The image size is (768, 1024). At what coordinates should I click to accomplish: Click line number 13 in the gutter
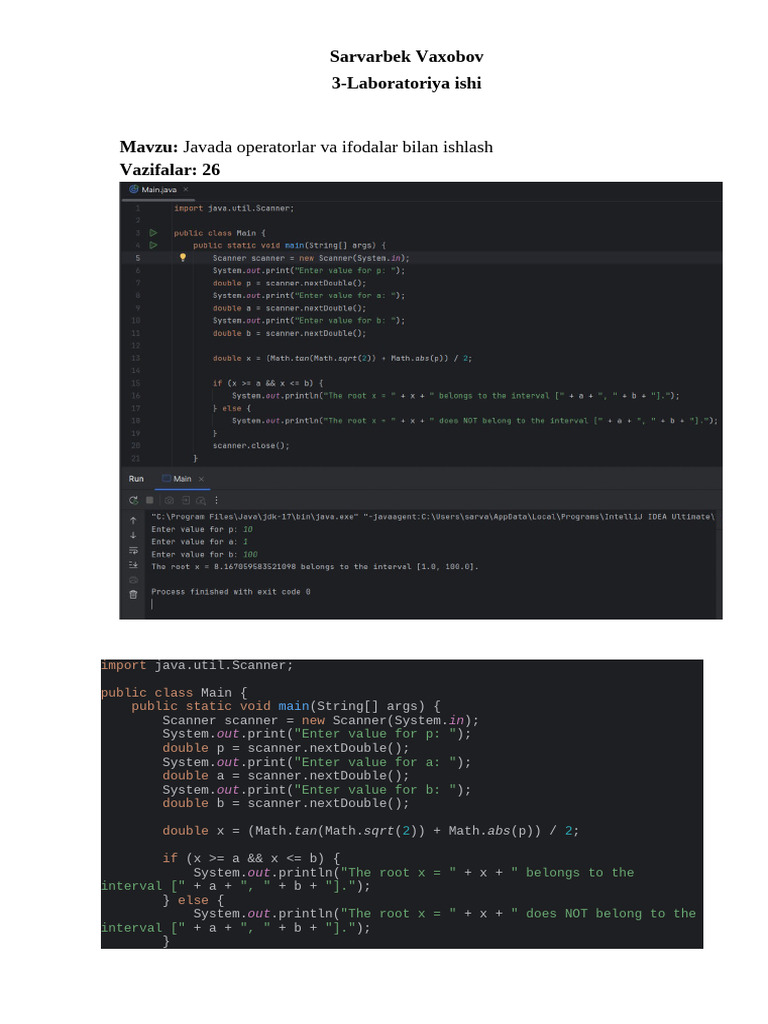pyautogui.click(x=136, y=358)
